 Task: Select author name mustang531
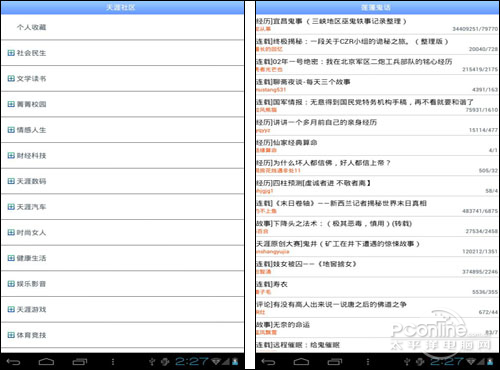[271, 90]
